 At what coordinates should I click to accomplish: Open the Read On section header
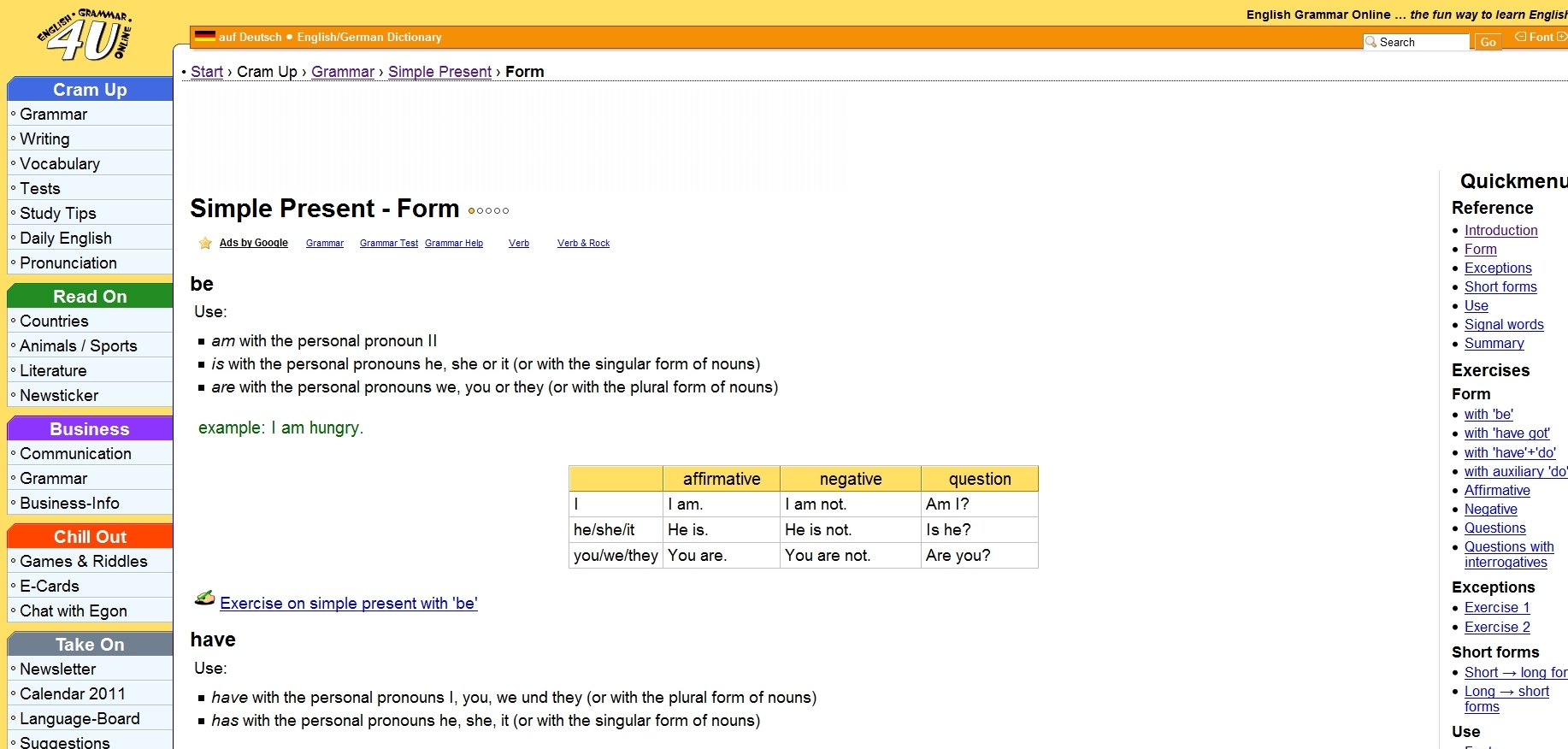90,297
